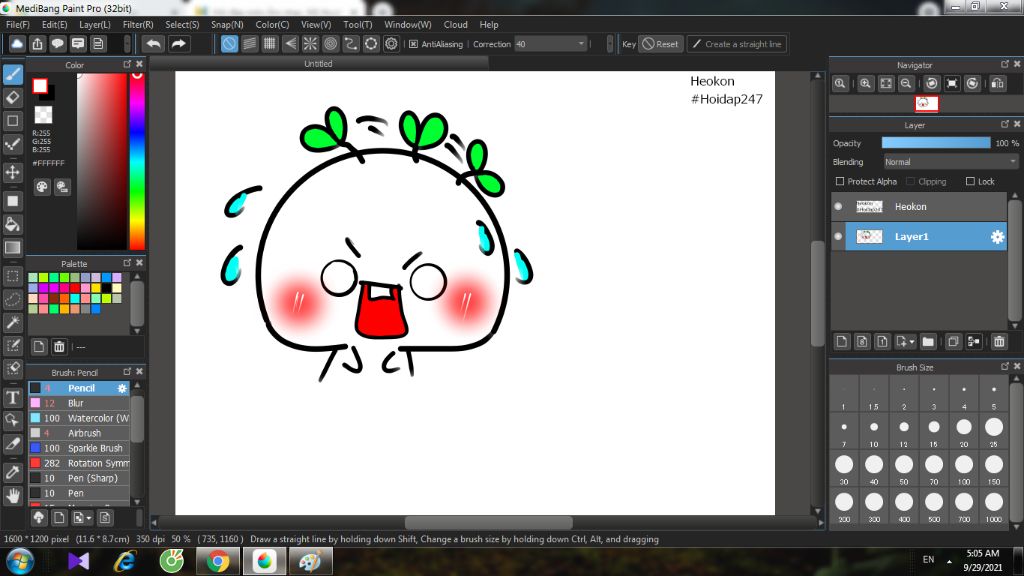Zoom in using the Navigator magnifier plus
This screenshot has width=1024, height=576.
[x=865, y=84]
